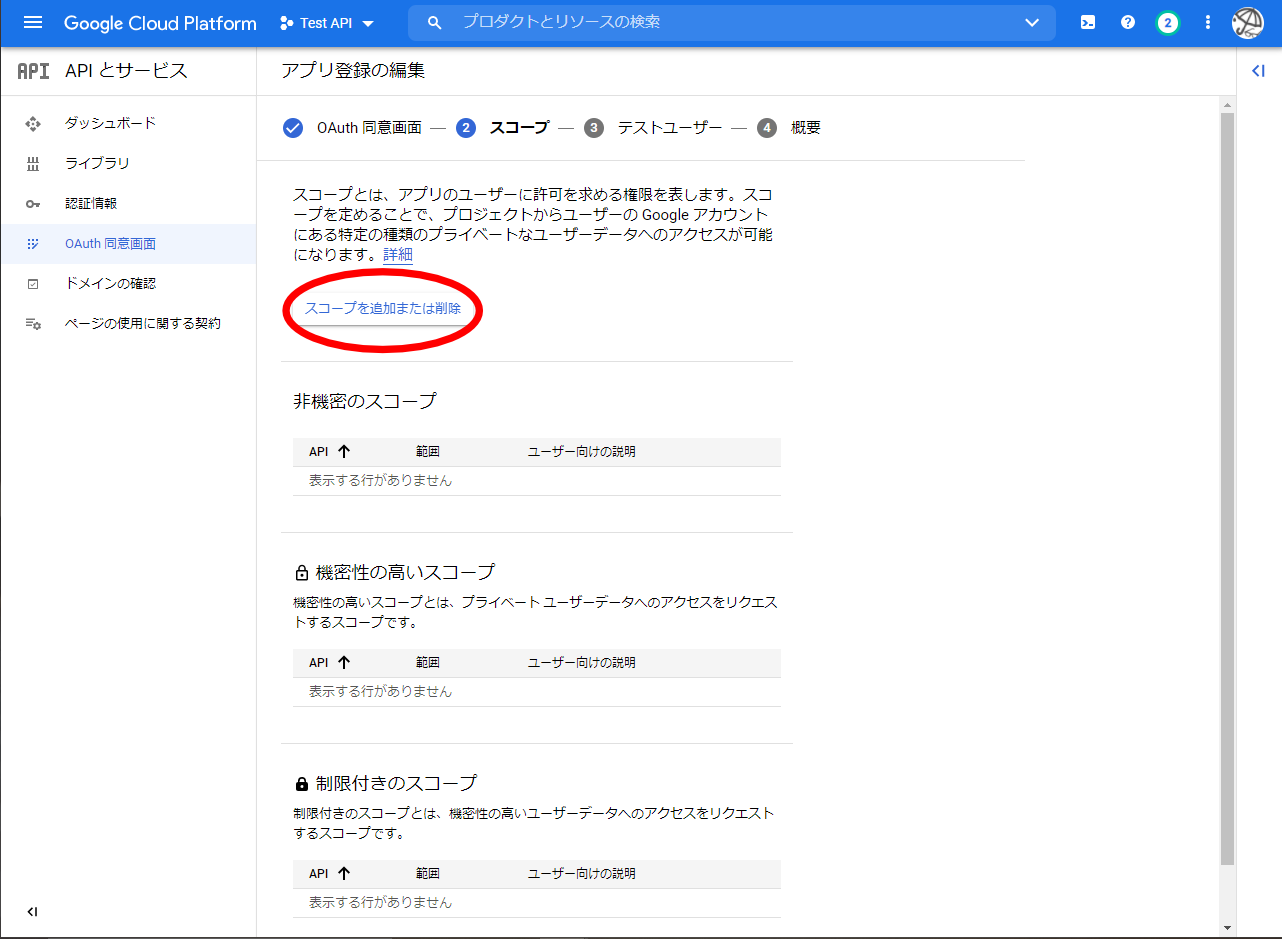Collapse the left navigation panel arrow

(33, 911)
